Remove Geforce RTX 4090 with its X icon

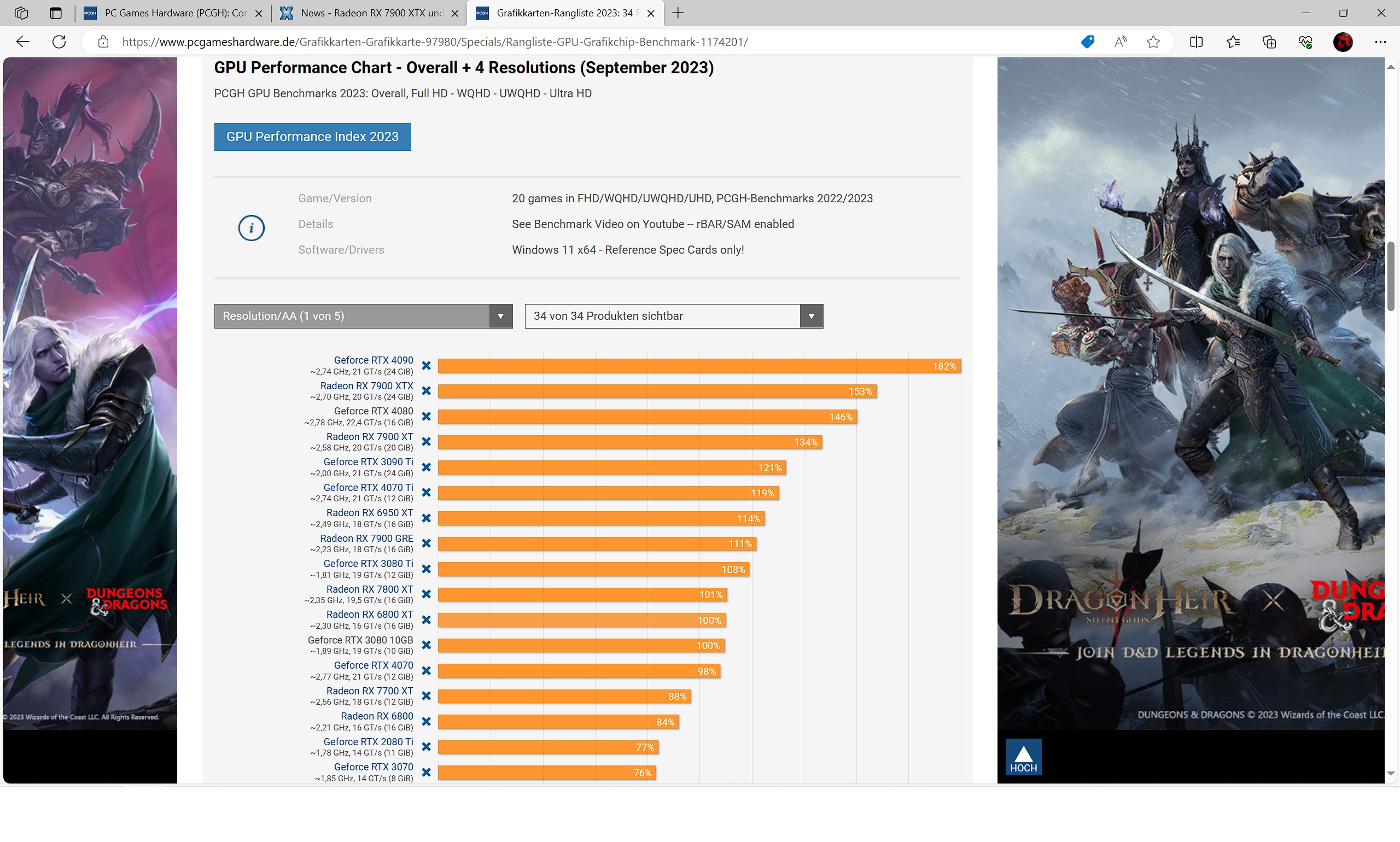point(426,366)
